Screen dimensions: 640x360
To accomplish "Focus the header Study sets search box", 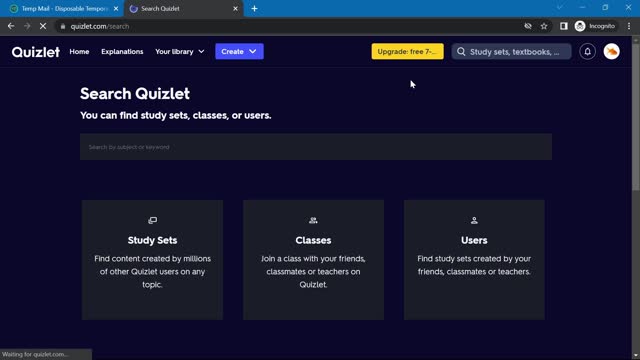I will 511,52.
